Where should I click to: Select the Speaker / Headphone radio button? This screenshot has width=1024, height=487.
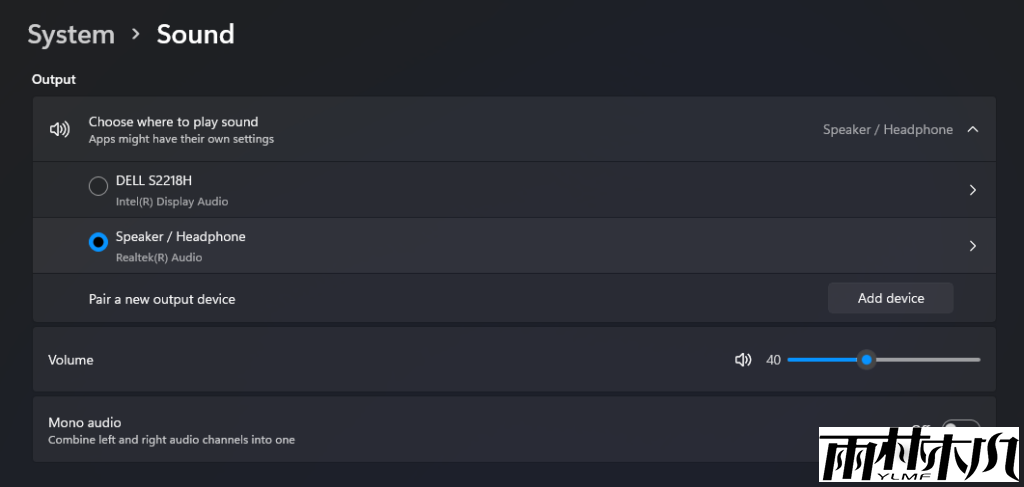[x=98, y=242]
